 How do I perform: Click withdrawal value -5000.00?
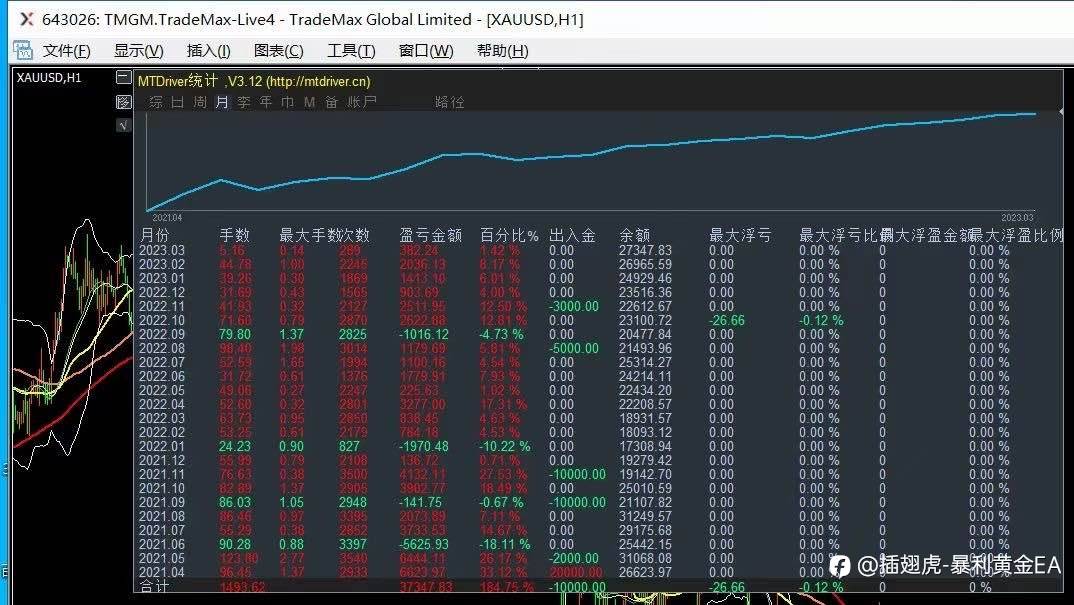(x=574, y=348)
